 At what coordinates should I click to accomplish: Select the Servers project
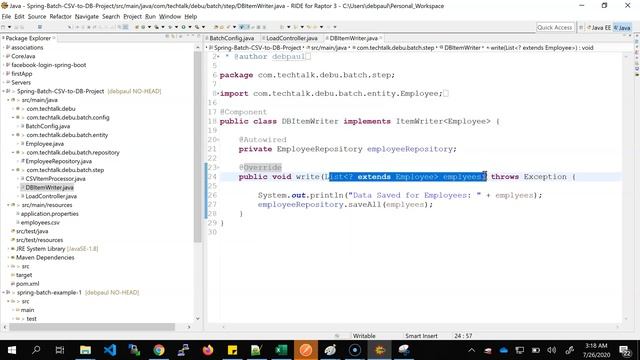pyautogui.click(x=21, y=82)
